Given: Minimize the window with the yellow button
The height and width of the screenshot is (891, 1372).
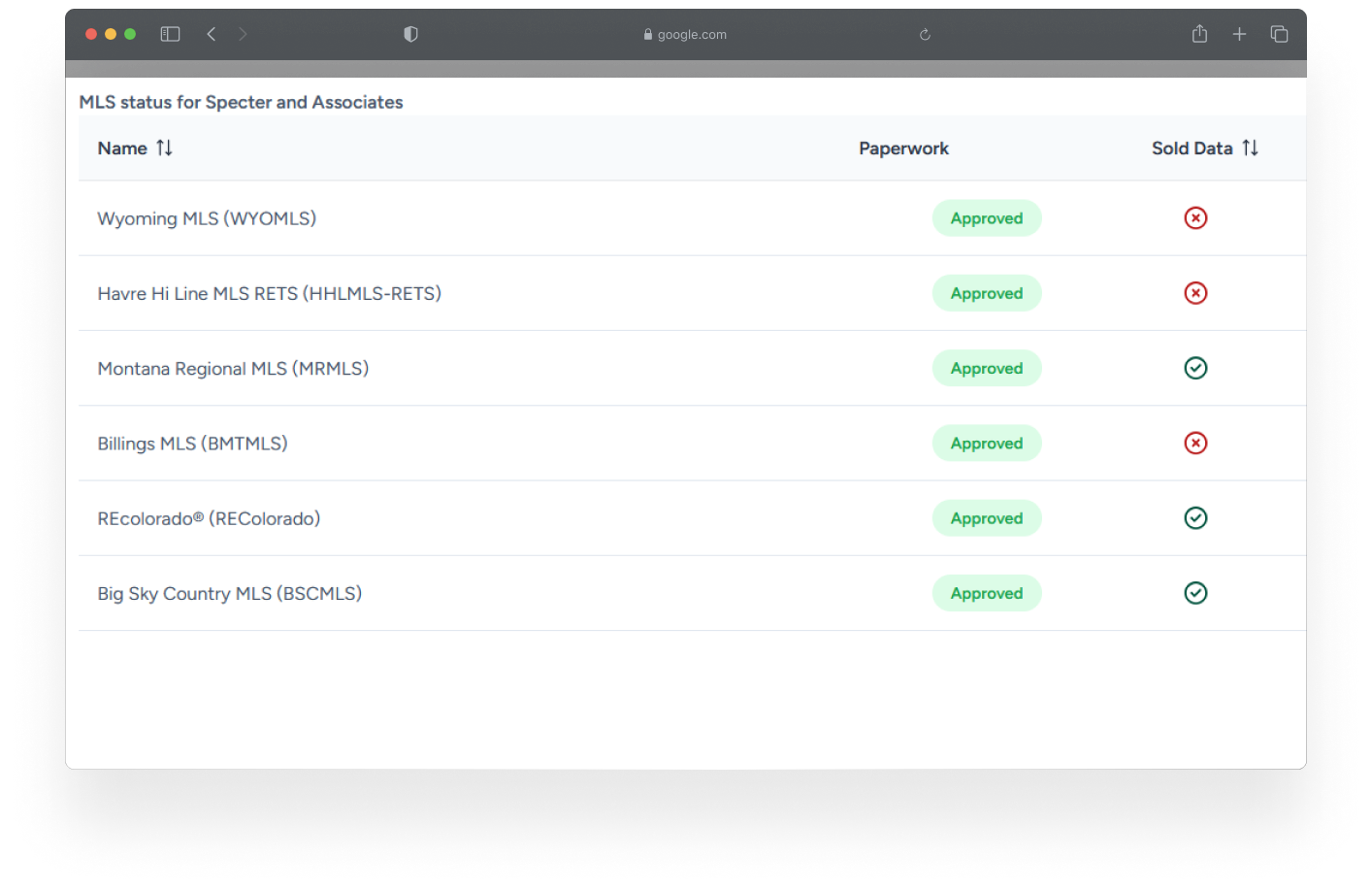Looking at the screenshot, I should tap(111, 34).
